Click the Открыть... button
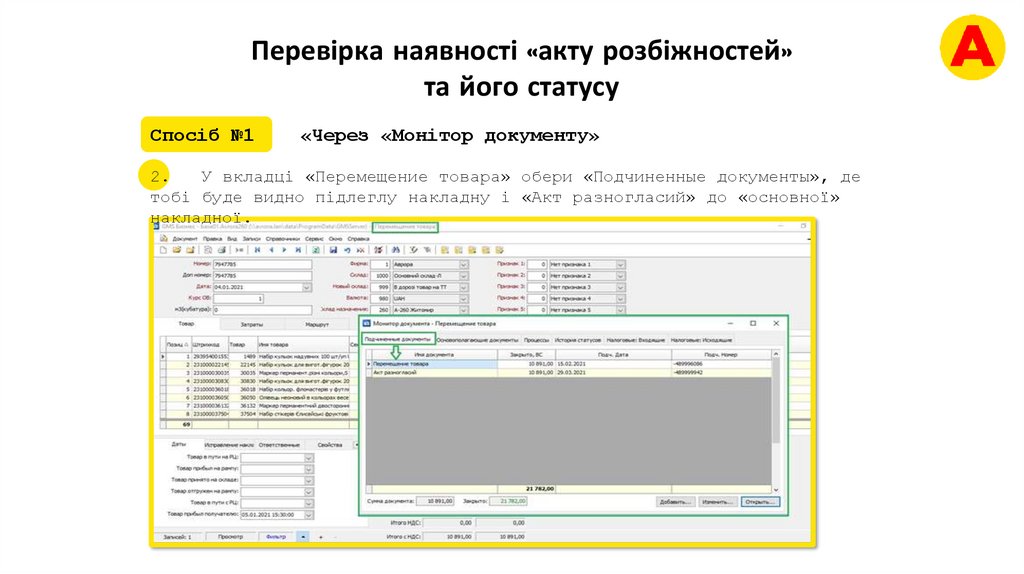Image resolution: width=1024 pixels, height=574 pixels. (x=760, y=502)
